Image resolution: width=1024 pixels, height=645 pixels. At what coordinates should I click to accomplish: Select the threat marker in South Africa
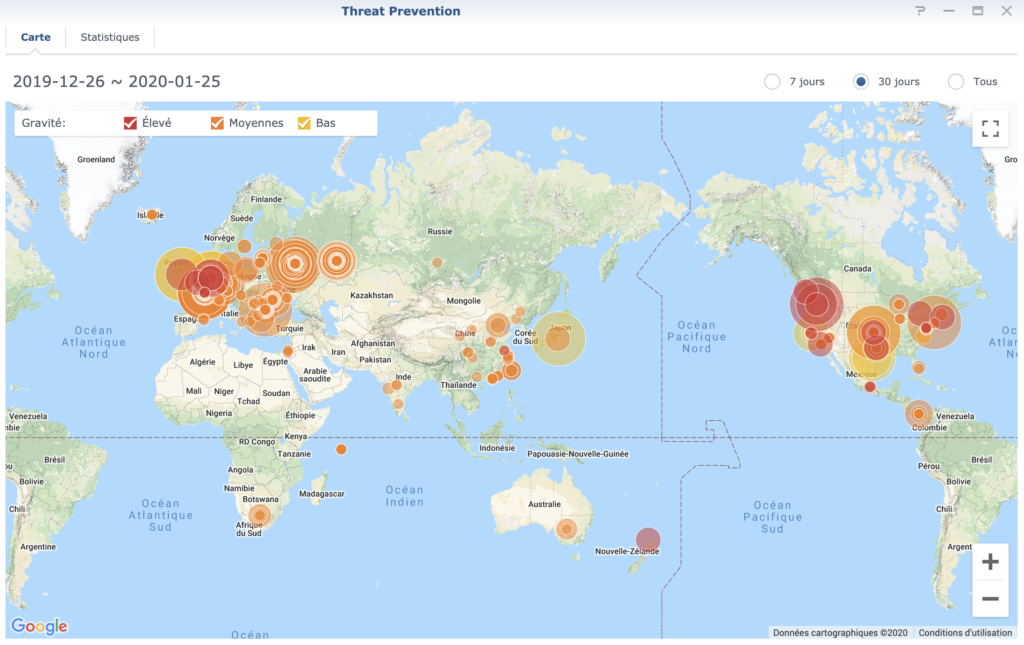(x=260, y=516)
